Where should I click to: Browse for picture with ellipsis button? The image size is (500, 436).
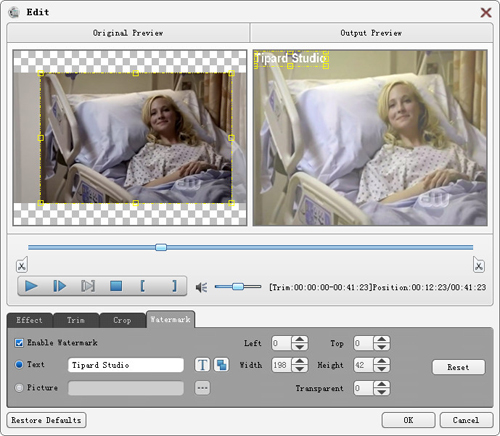[x=202, y=388]
